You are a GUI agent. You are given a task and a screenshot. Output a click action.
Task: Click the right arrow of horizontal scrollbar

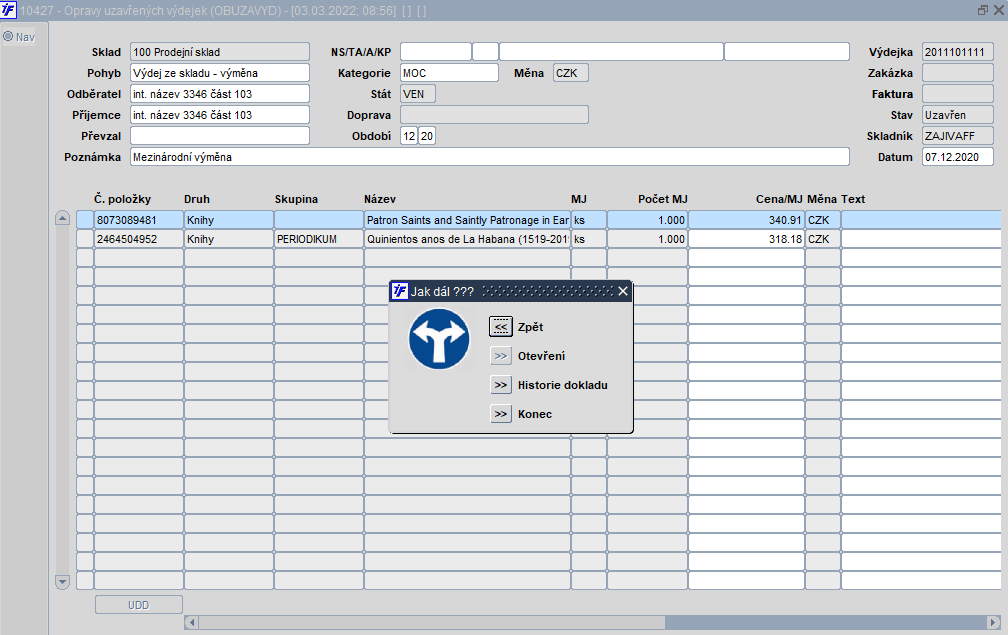pyautogui.click(x=993, y=622)
